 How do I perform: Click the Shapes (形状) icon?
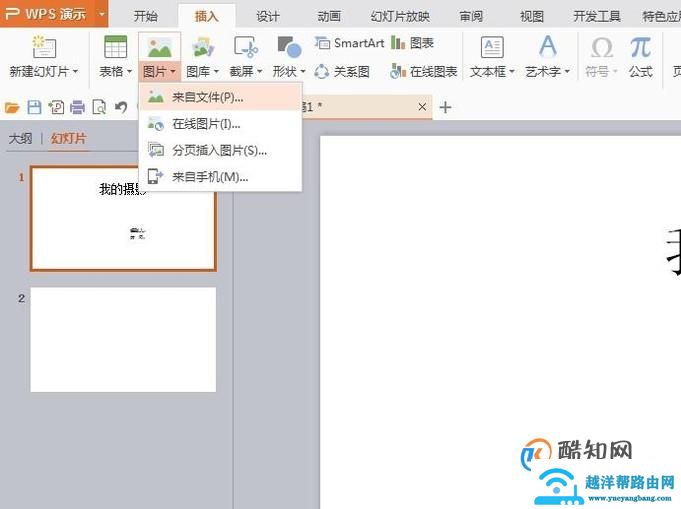tap(289, 47)
